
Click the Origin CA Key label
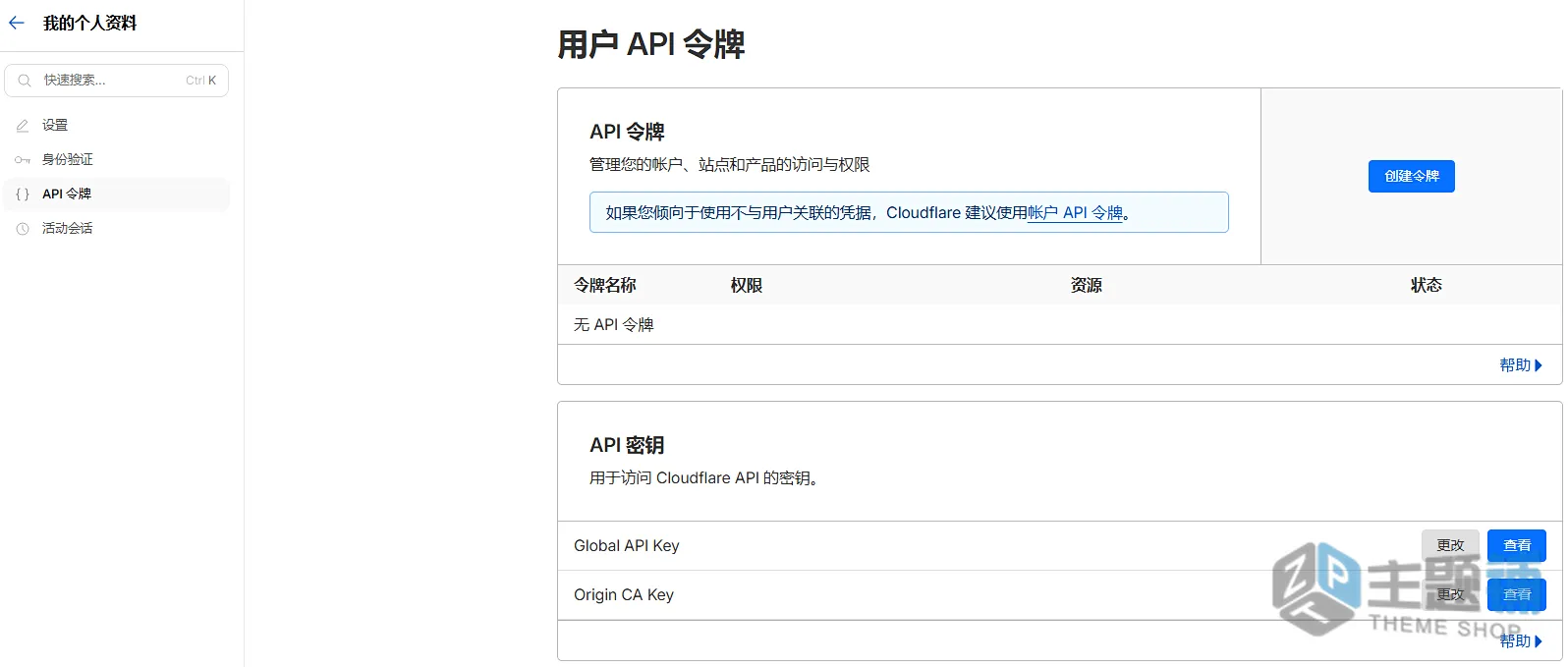point(624,594)
